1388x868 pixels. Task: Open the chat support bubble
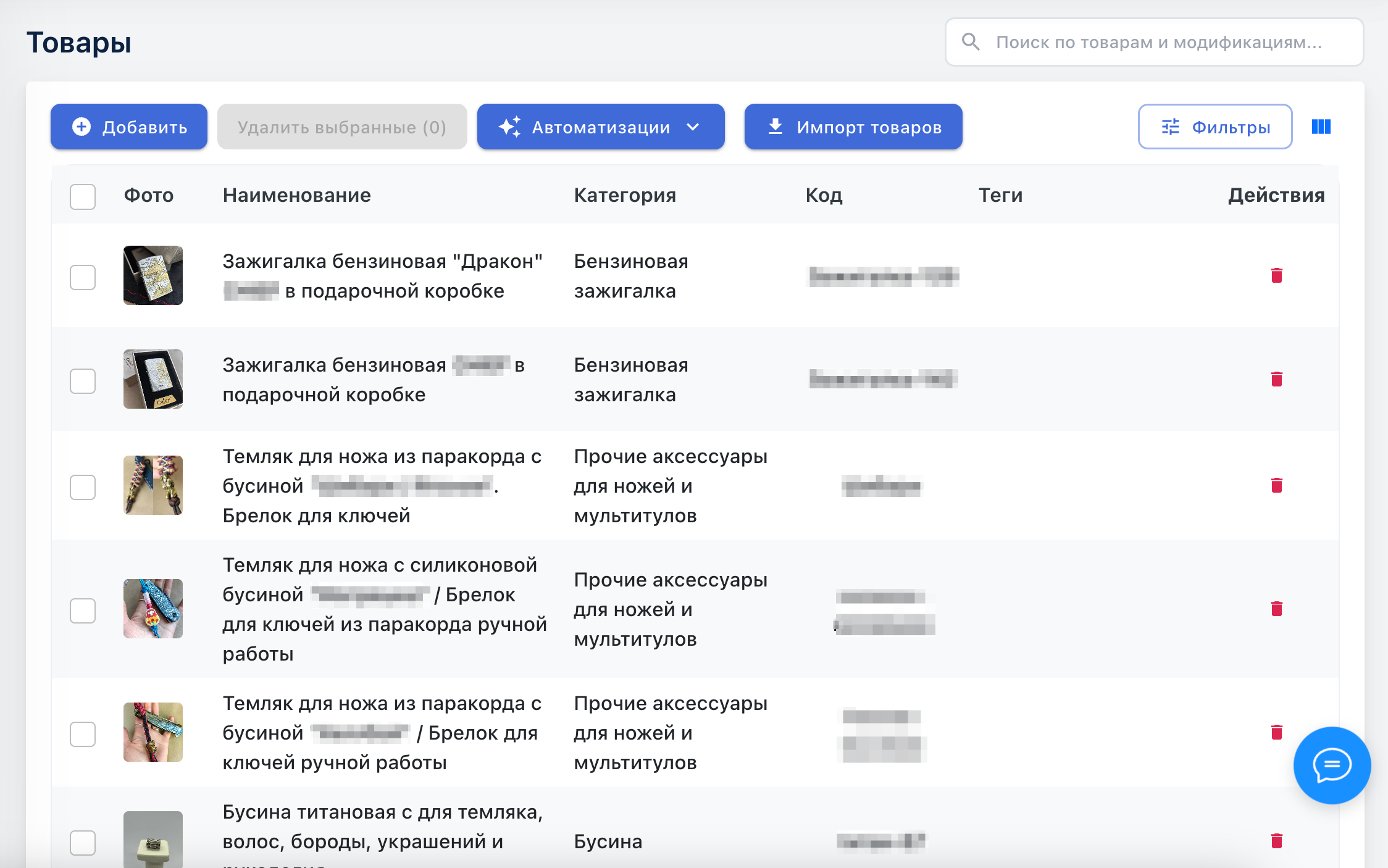1332,765
